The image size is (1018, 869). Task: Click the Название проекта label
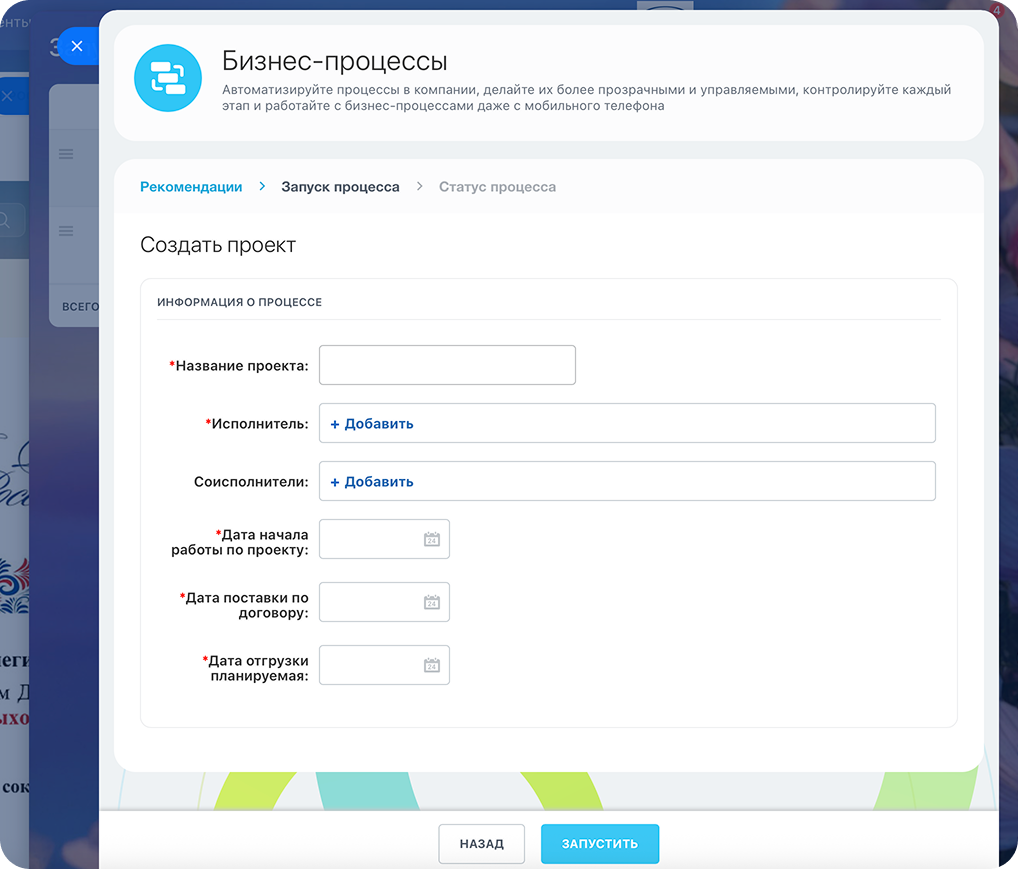click(x=239, y=366)
